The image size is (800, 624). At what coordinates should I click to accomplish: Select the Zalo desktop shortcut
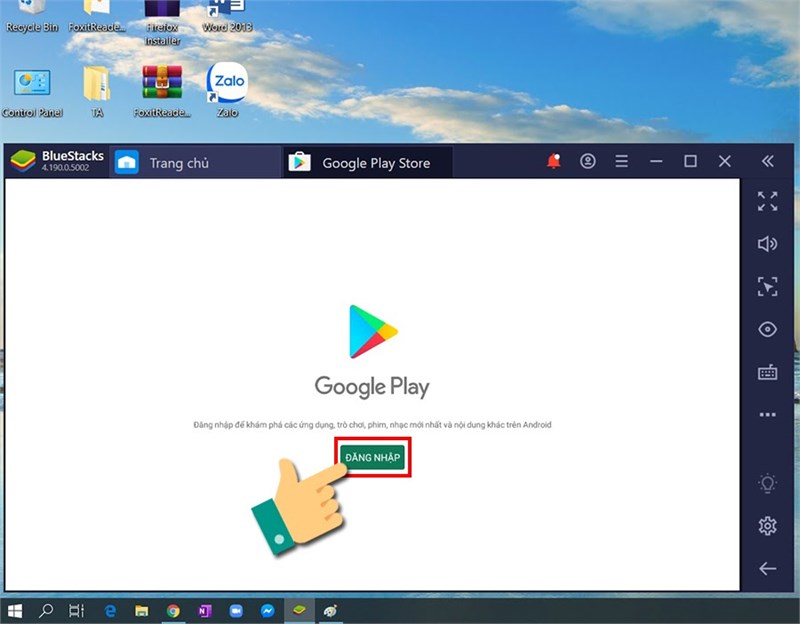click(x=228, y=90)
